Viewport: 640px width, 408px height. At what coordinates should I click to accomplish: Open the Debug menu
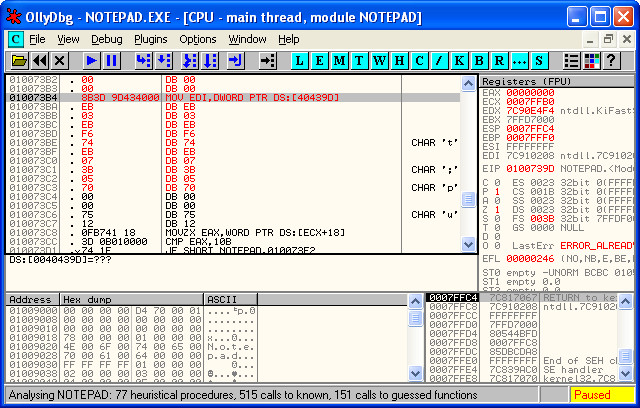point(107,40)
